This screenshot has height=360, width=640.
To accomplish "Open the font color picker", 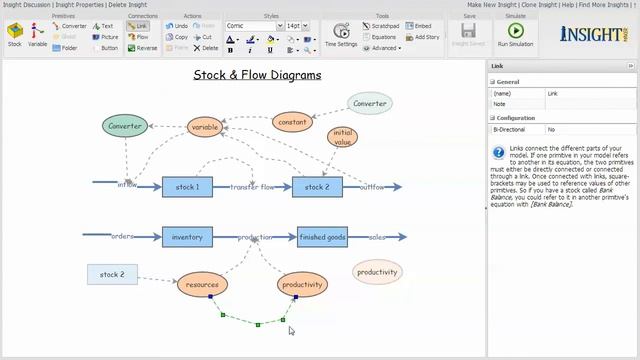I will click(233, 40).
